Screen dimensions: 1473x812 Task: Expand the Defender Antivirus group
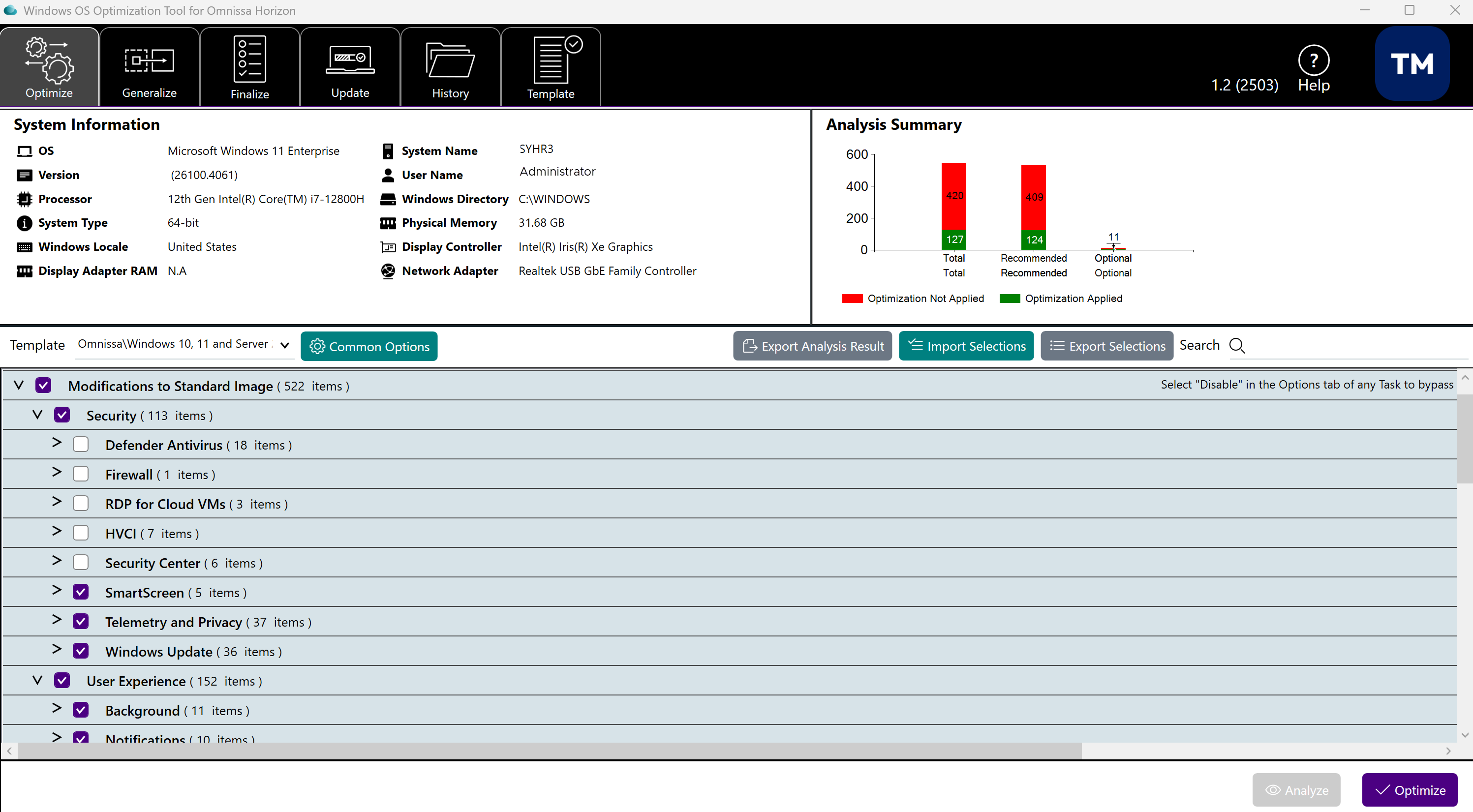[57, 443]
